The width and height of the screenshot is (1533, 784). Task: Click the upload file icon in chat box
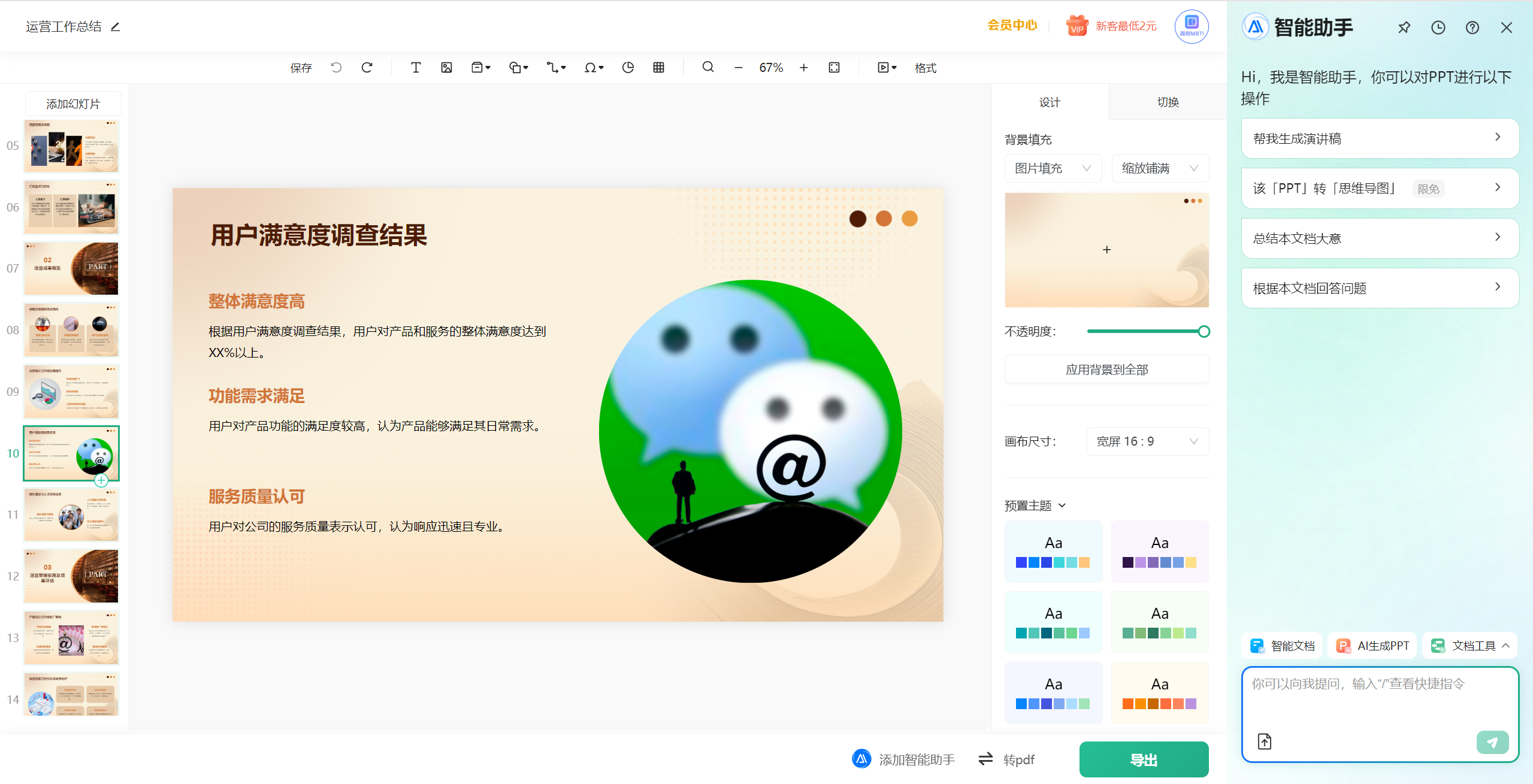(x=1265, y=741)
